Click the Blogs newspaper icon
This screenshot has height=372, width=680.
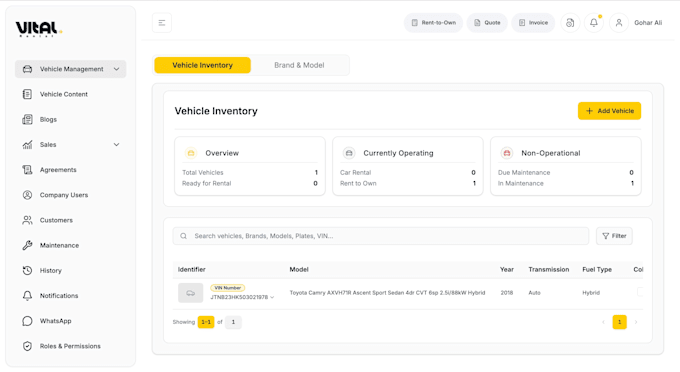coord(27,119)
